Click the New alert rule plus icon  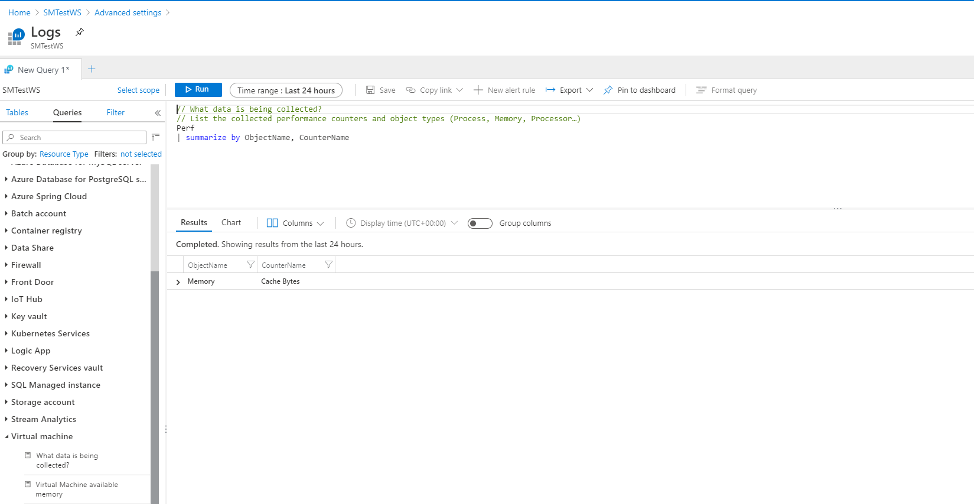coord(478,90)
